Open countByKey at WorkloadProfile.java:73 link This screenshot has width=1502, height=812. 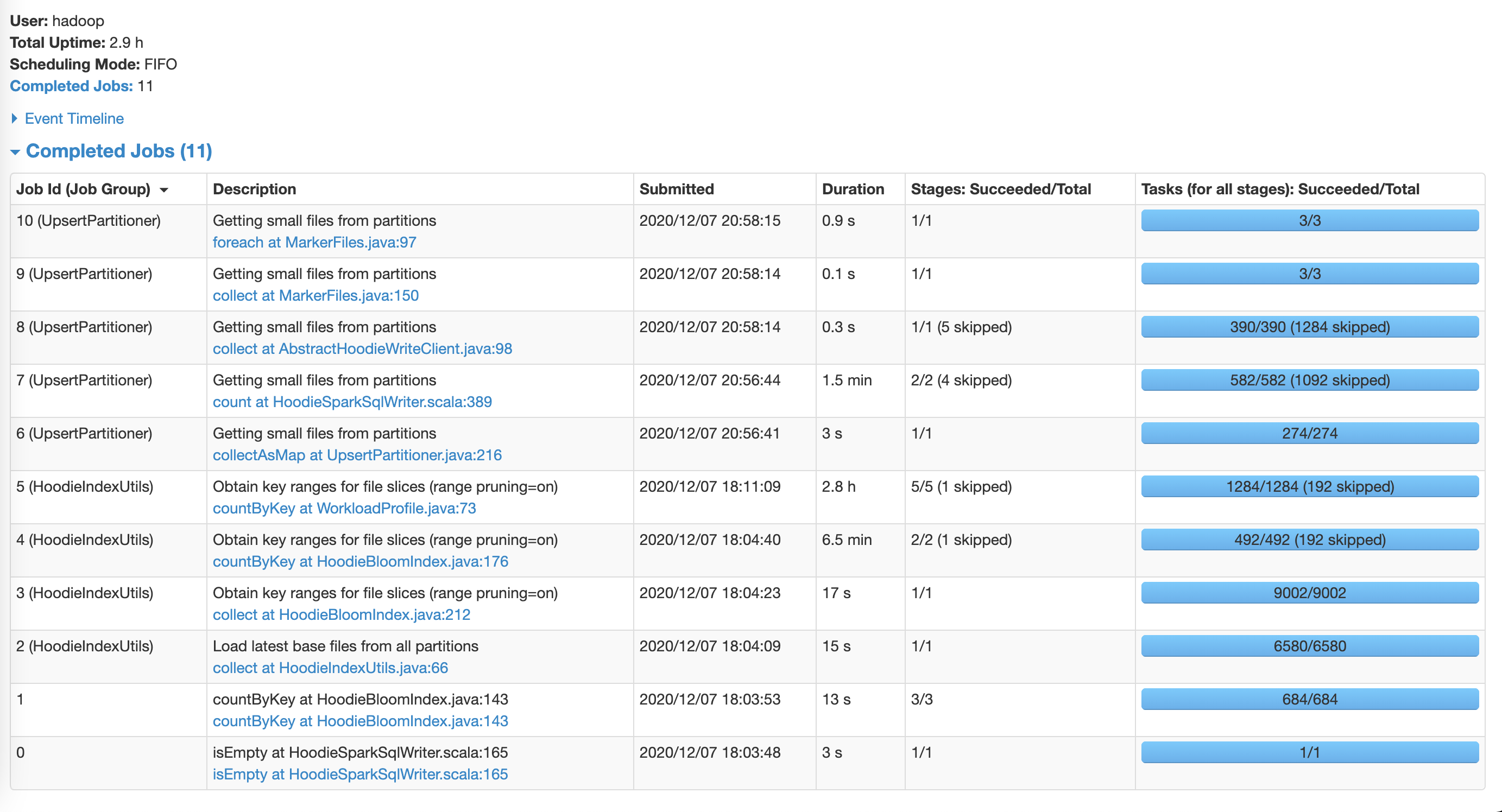coord(344,507)
